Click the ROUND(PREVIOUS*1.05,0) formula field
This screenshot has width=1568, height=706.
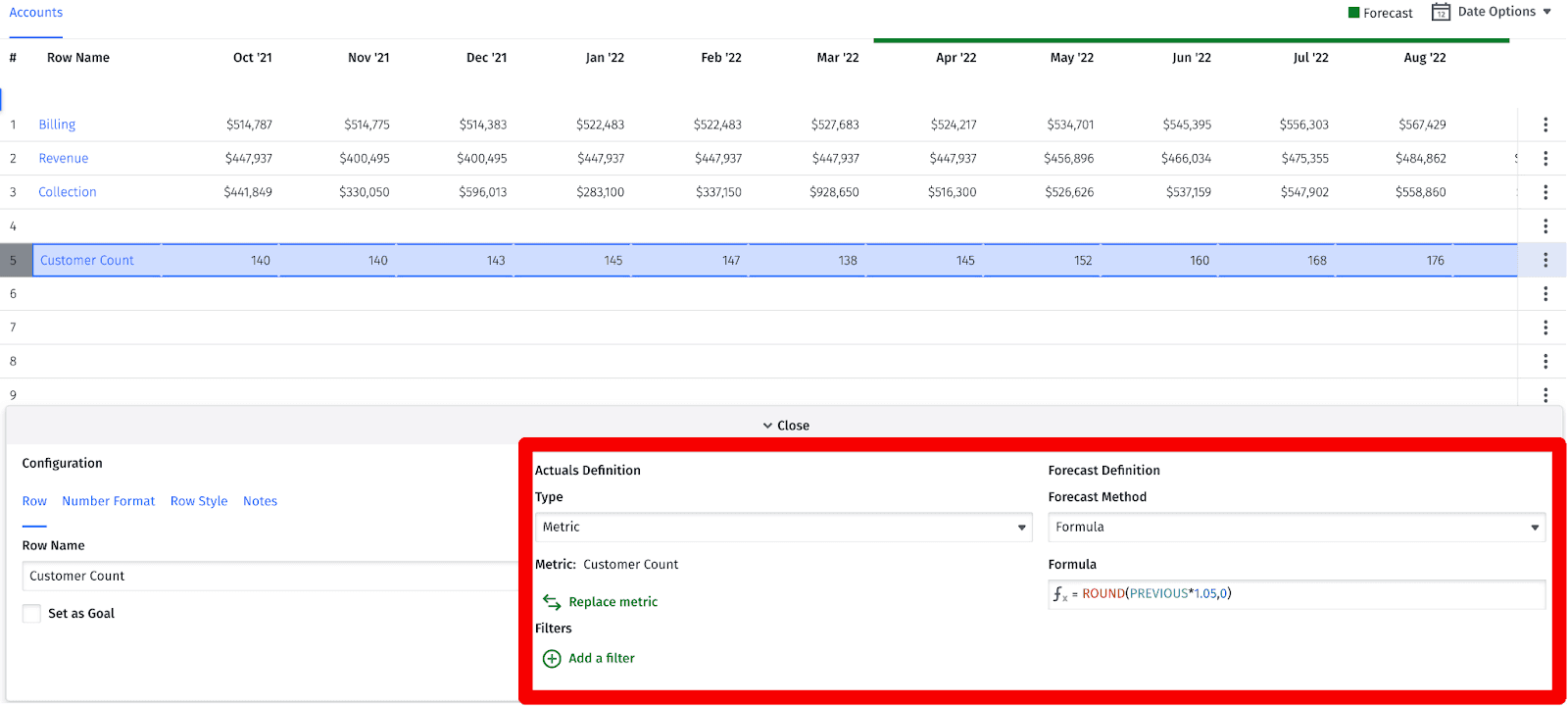[x=1297, y=594]
